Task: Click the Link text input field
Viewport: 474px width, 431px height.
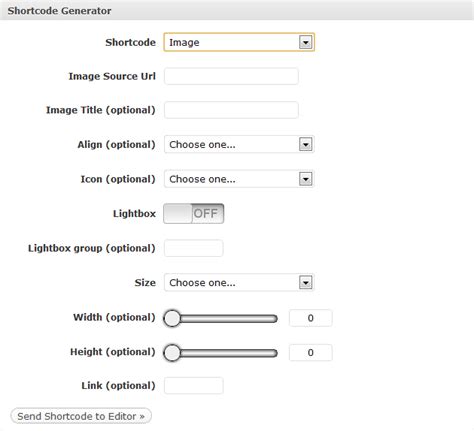Action: [194, 386]
